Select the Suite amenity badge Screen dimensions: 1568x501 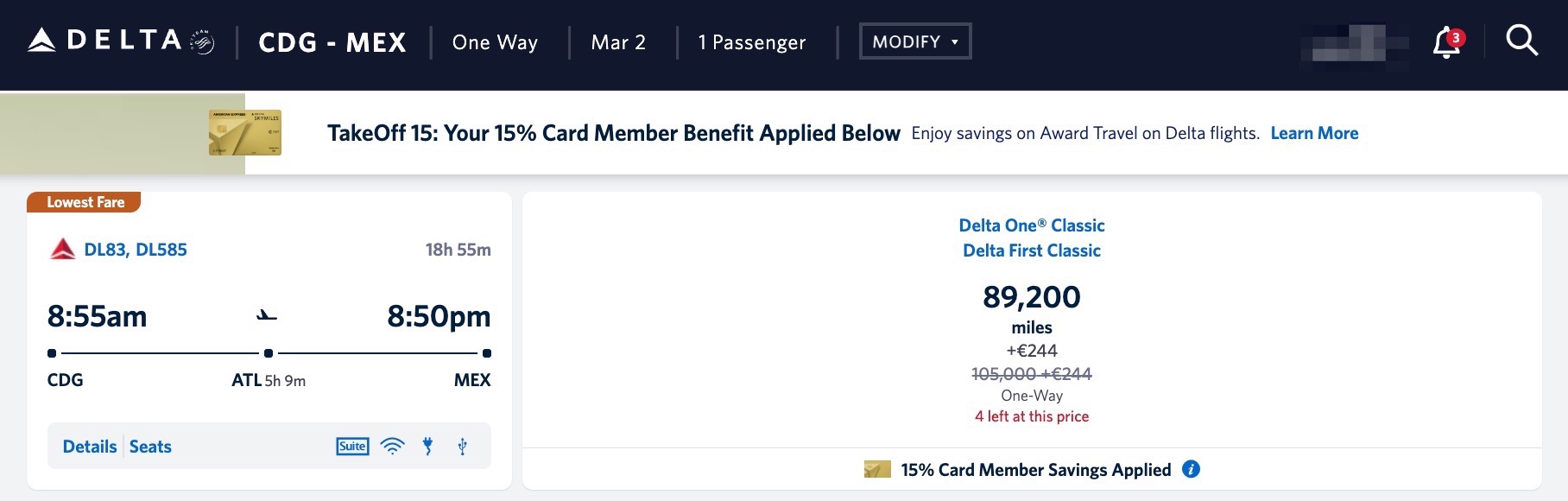click(x=351, y=446)
